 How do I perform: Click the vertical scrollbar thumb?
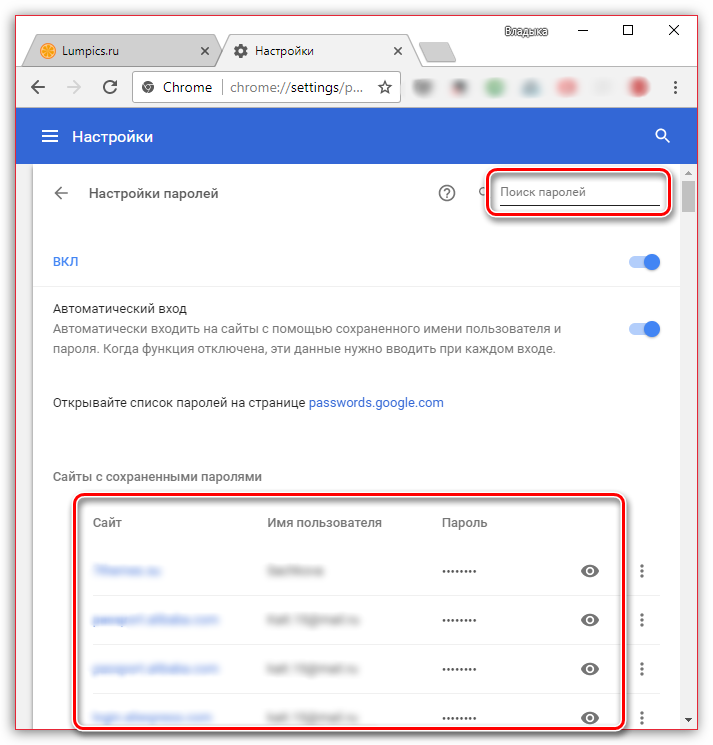(688, 196)
